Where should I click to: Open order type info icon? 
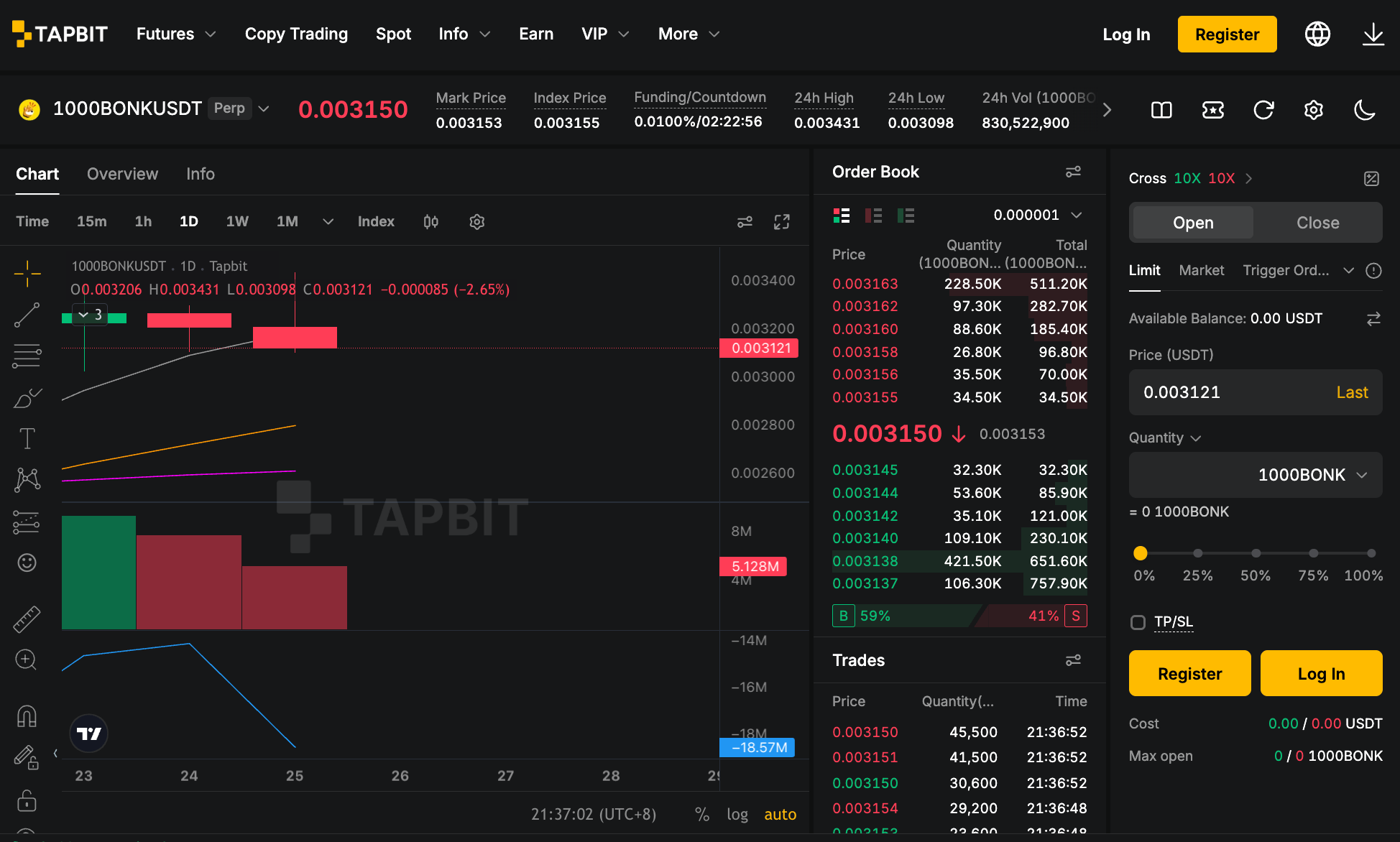click(x=1373, y=271)
